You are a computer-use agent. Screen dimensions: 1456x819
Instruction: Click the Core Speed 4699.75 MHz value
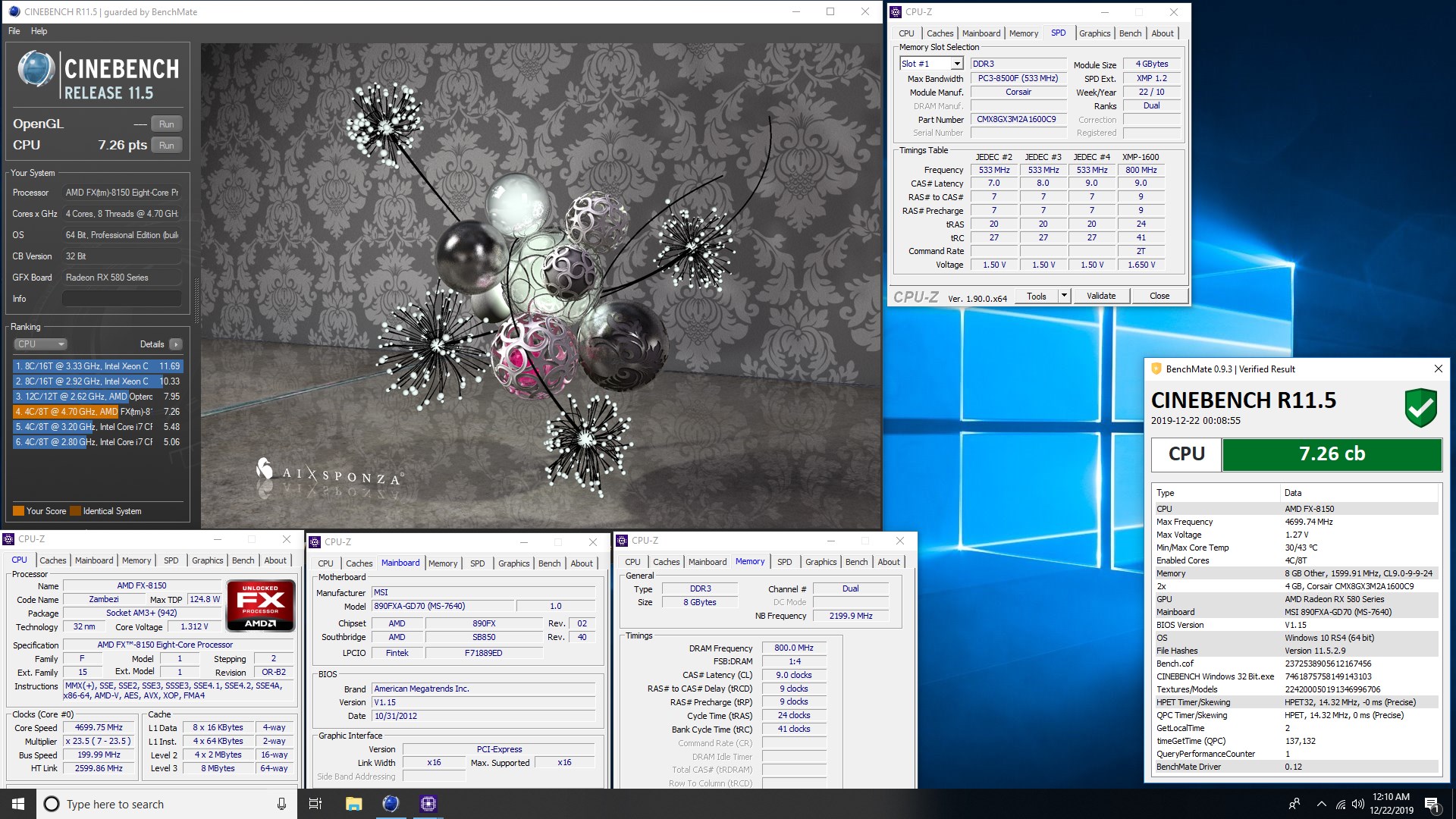[99, 728]
